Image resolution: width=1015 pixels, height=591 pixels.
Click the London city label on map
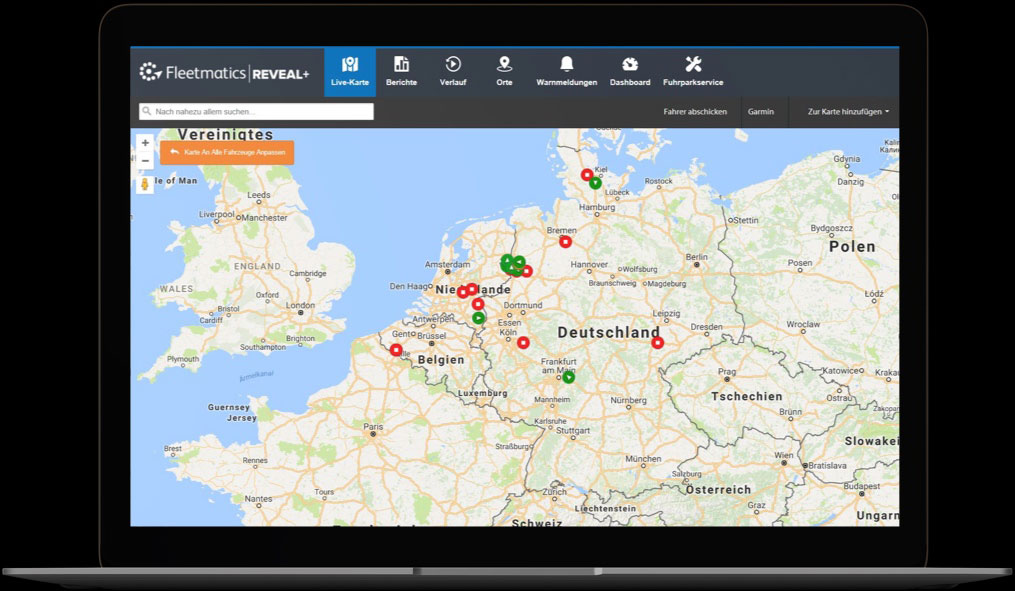[300, 305]
